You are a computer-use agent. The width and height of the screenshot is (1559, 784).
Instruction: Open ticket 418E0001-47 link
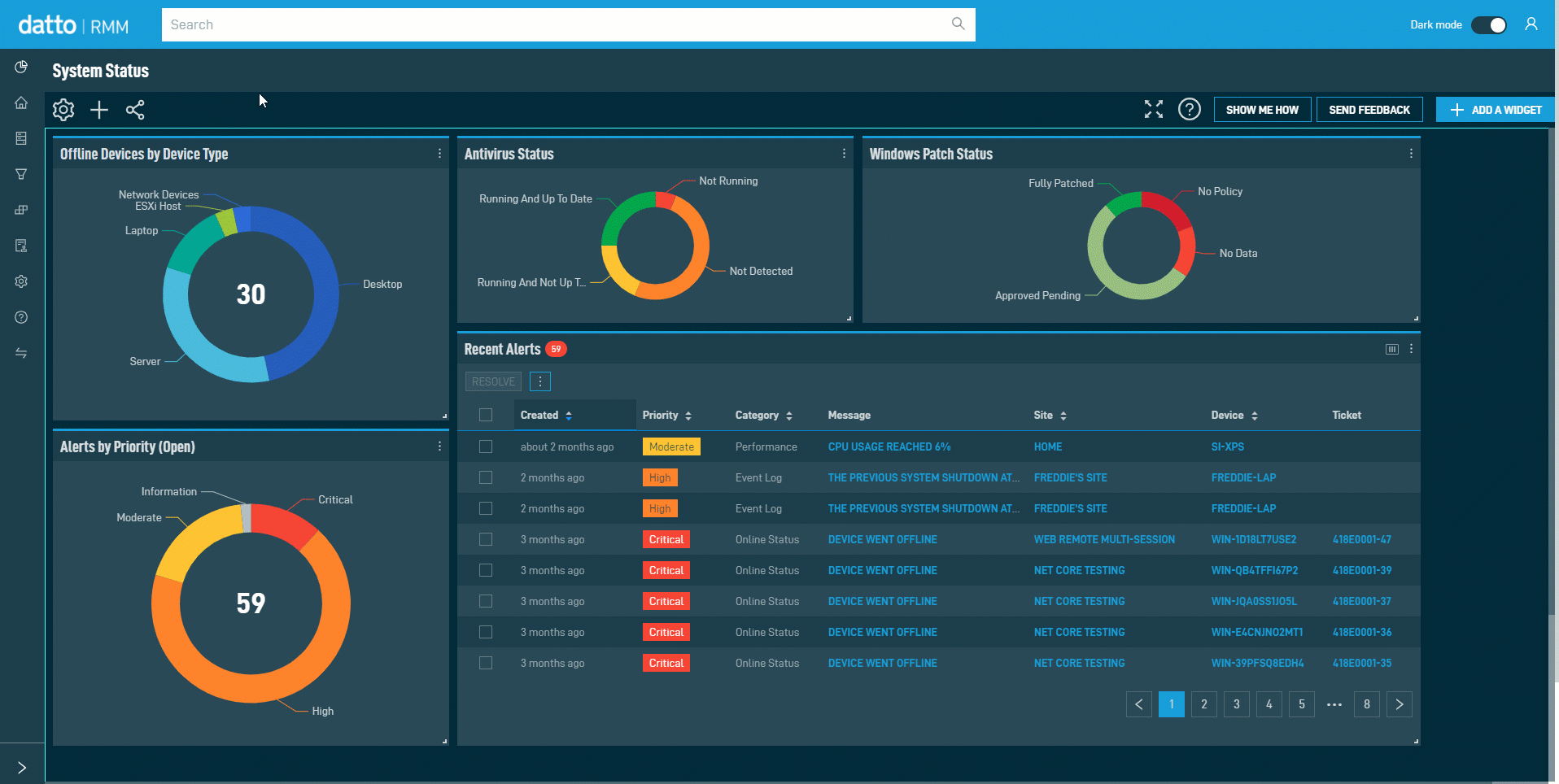[x=1361, y=539]
